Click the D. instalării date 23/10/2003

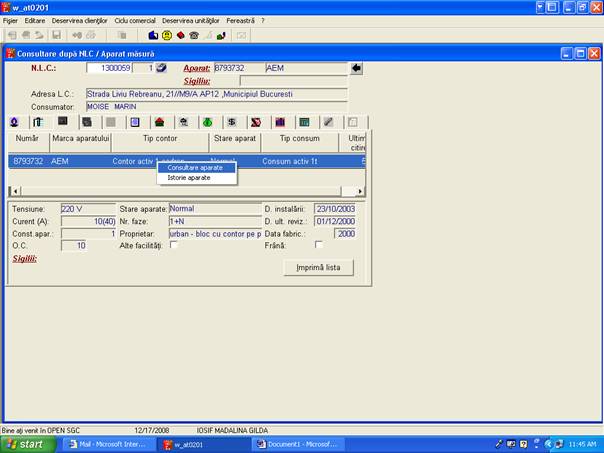[335, 209]
